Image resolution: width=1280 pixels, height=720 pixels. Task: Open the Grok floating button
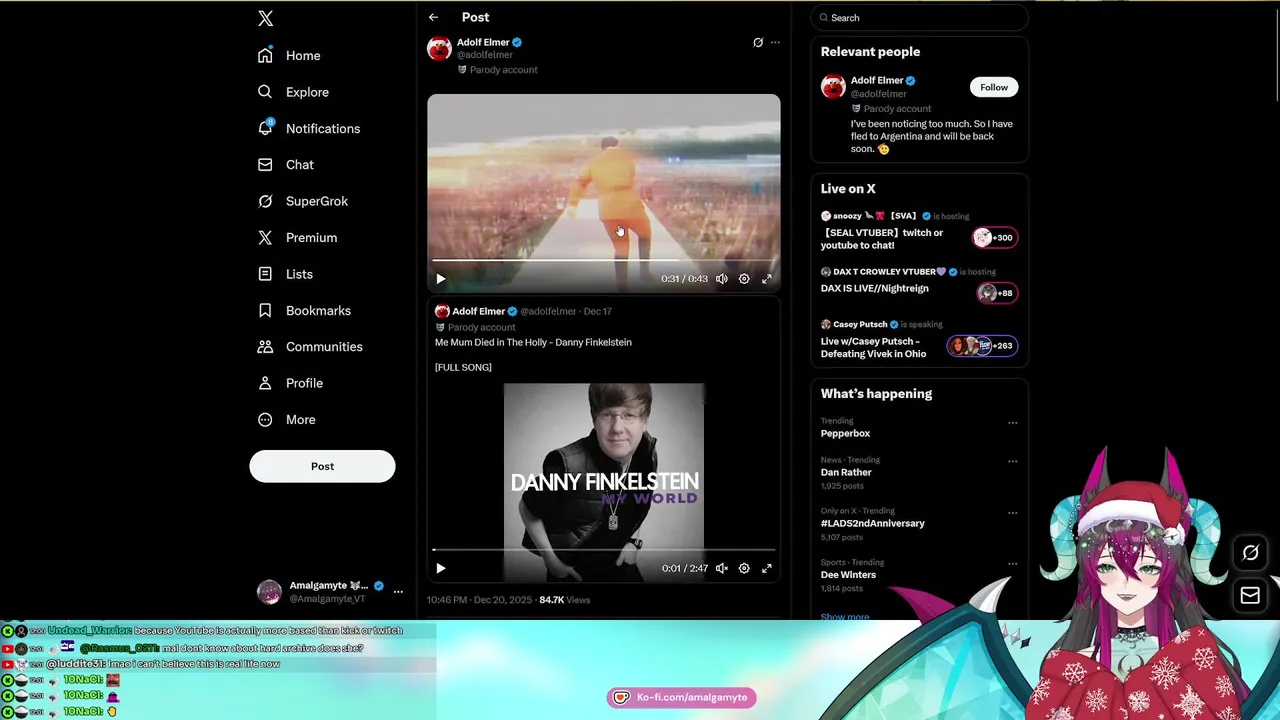1250,553
